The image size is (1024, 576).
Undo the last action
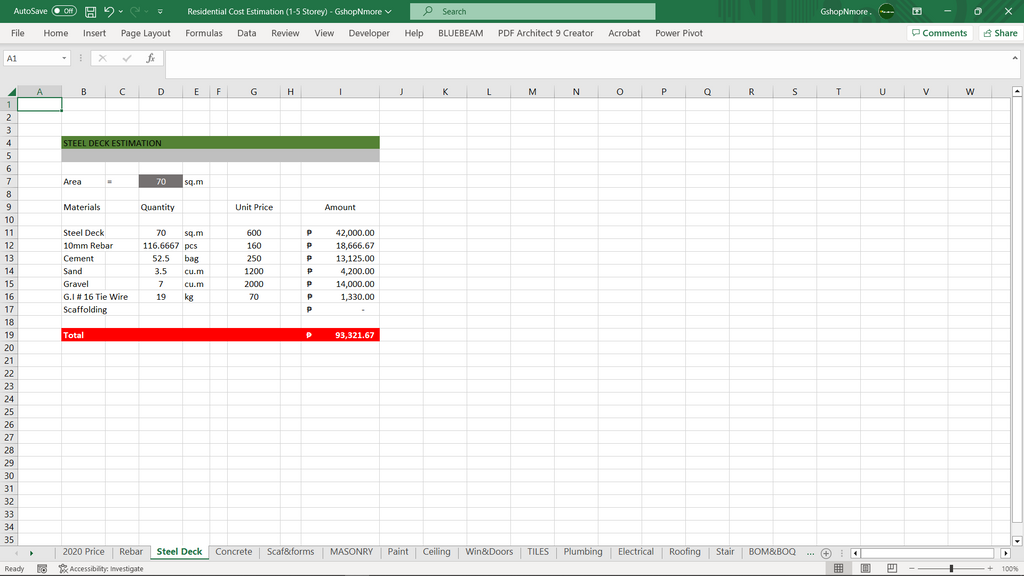point(109,12)
